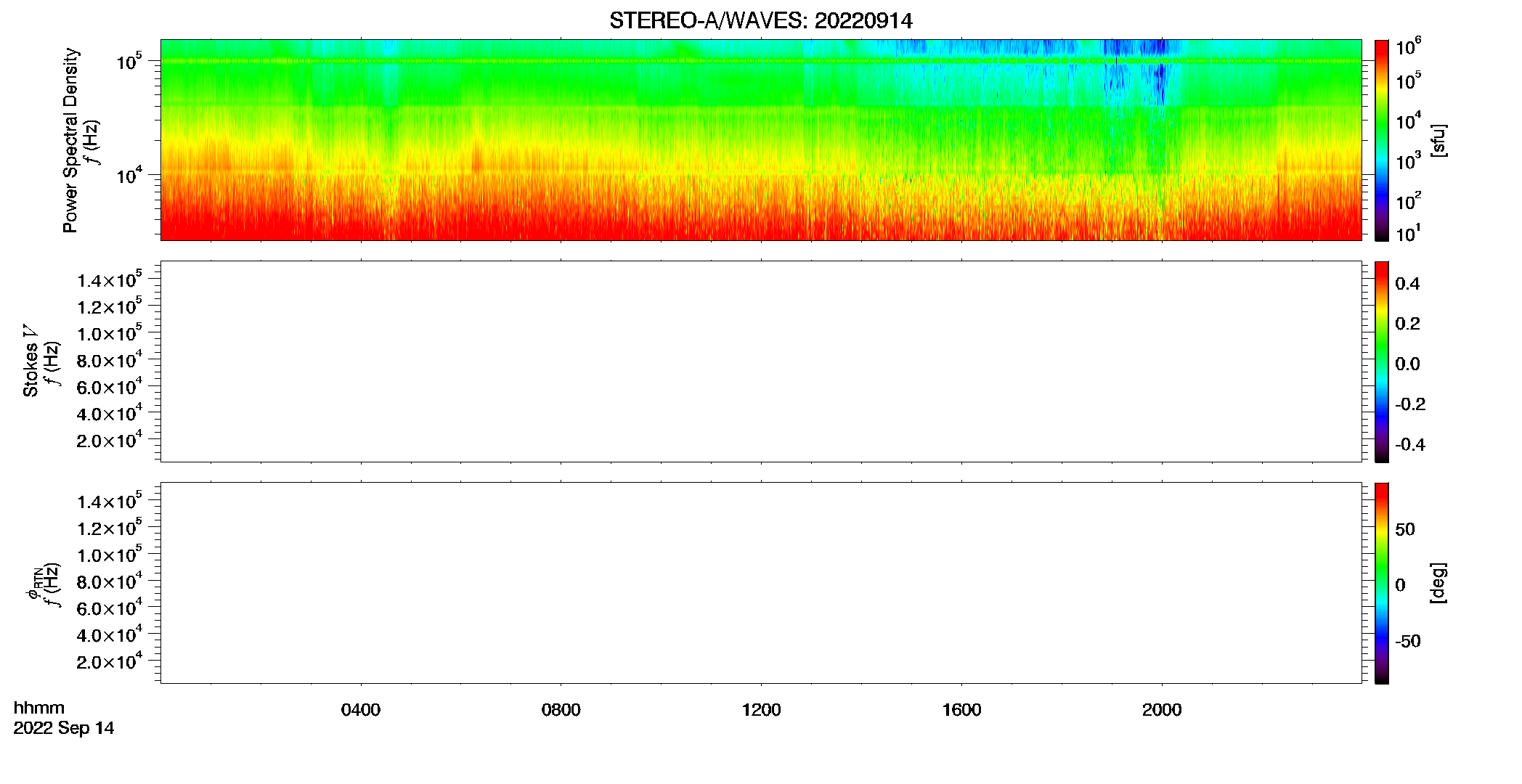
Task: Click the [deg] colorbar unit label
Action: (x=1439, y=583)
